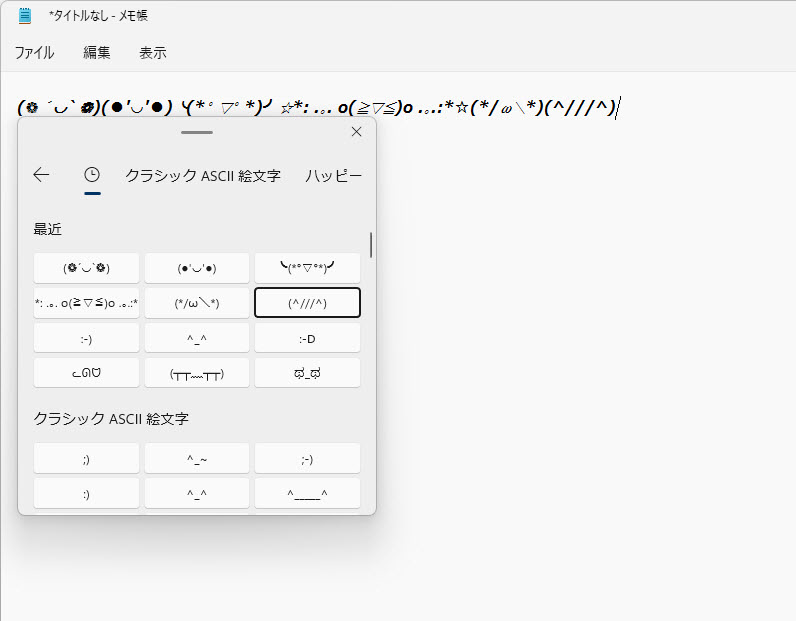Open the 編集 menu
The height and width of the screenshot is (621, 796).
click(x=97, y=53)
